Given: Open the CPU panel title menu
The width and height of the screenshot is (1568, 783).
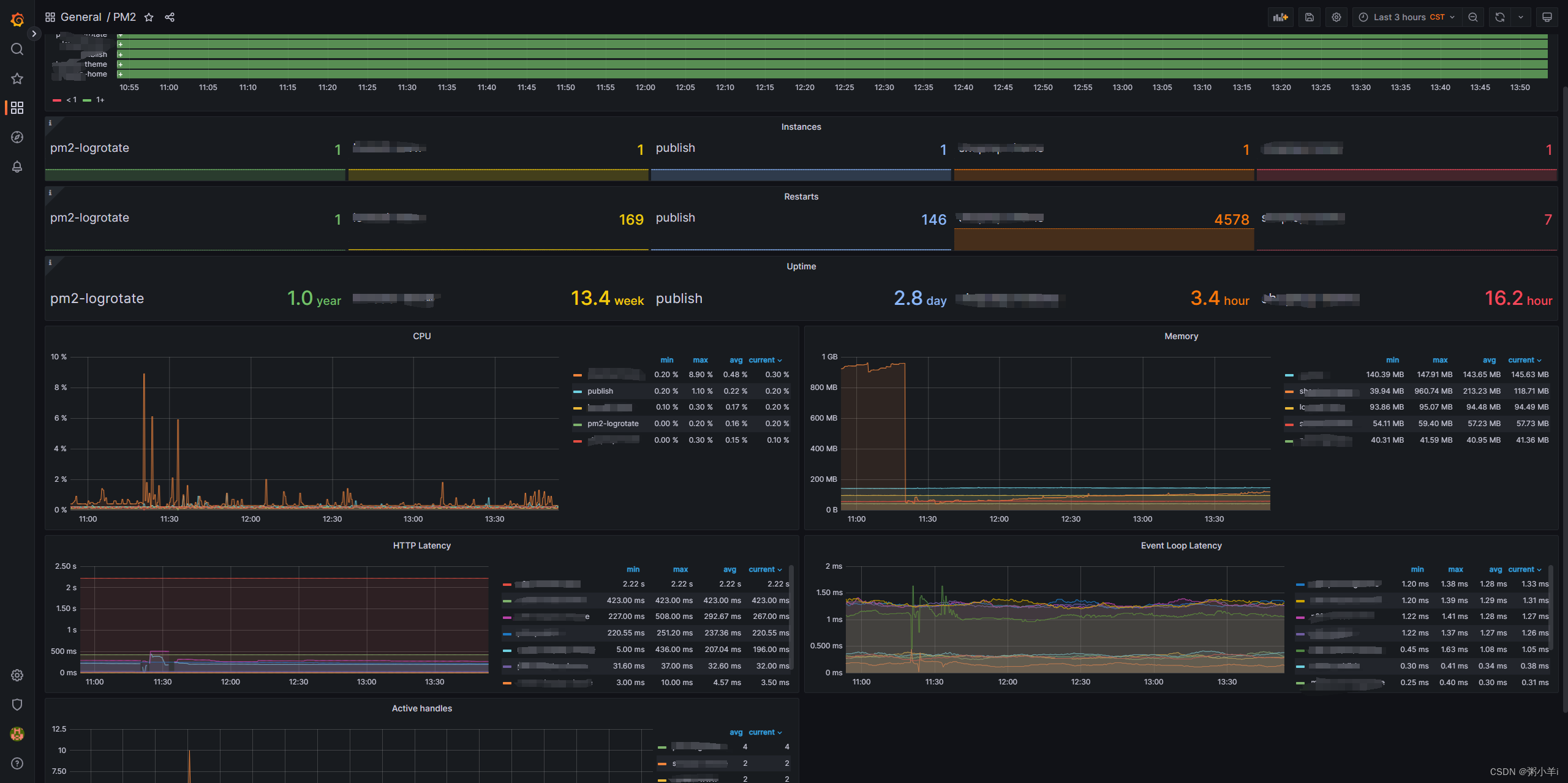Looking at the screenshot, I should click(421, 335).
